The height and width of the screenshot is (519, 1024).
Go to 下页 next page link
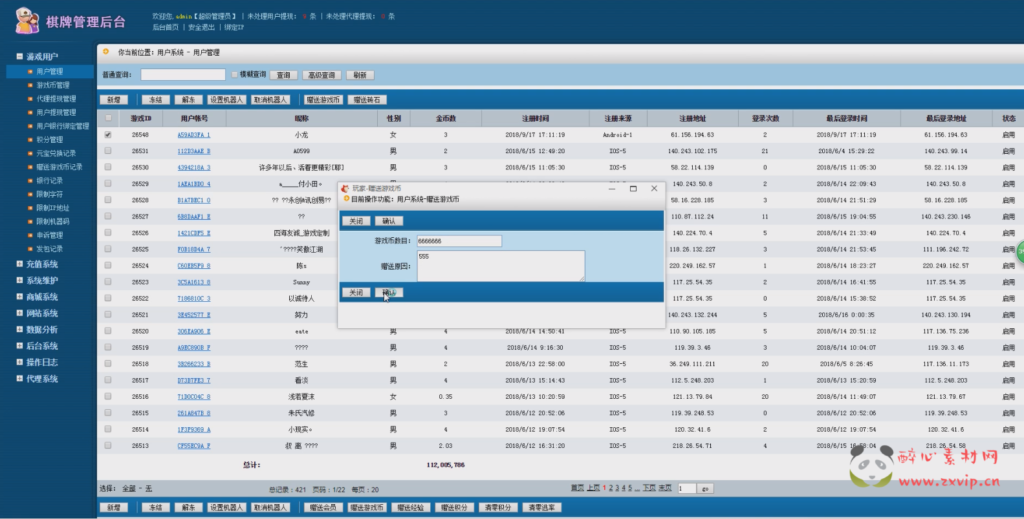click(x=649, y=488)
